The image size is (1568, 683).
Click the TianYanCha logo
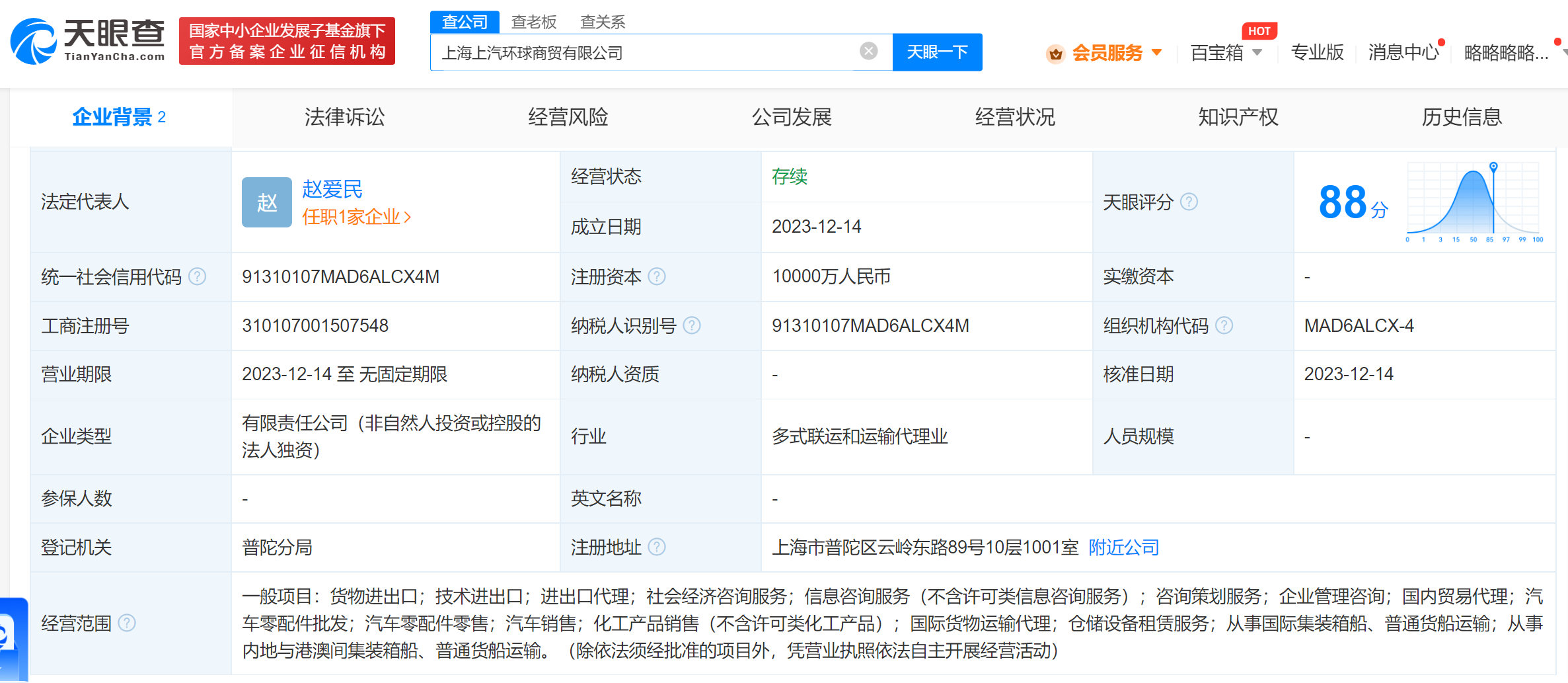89,41
